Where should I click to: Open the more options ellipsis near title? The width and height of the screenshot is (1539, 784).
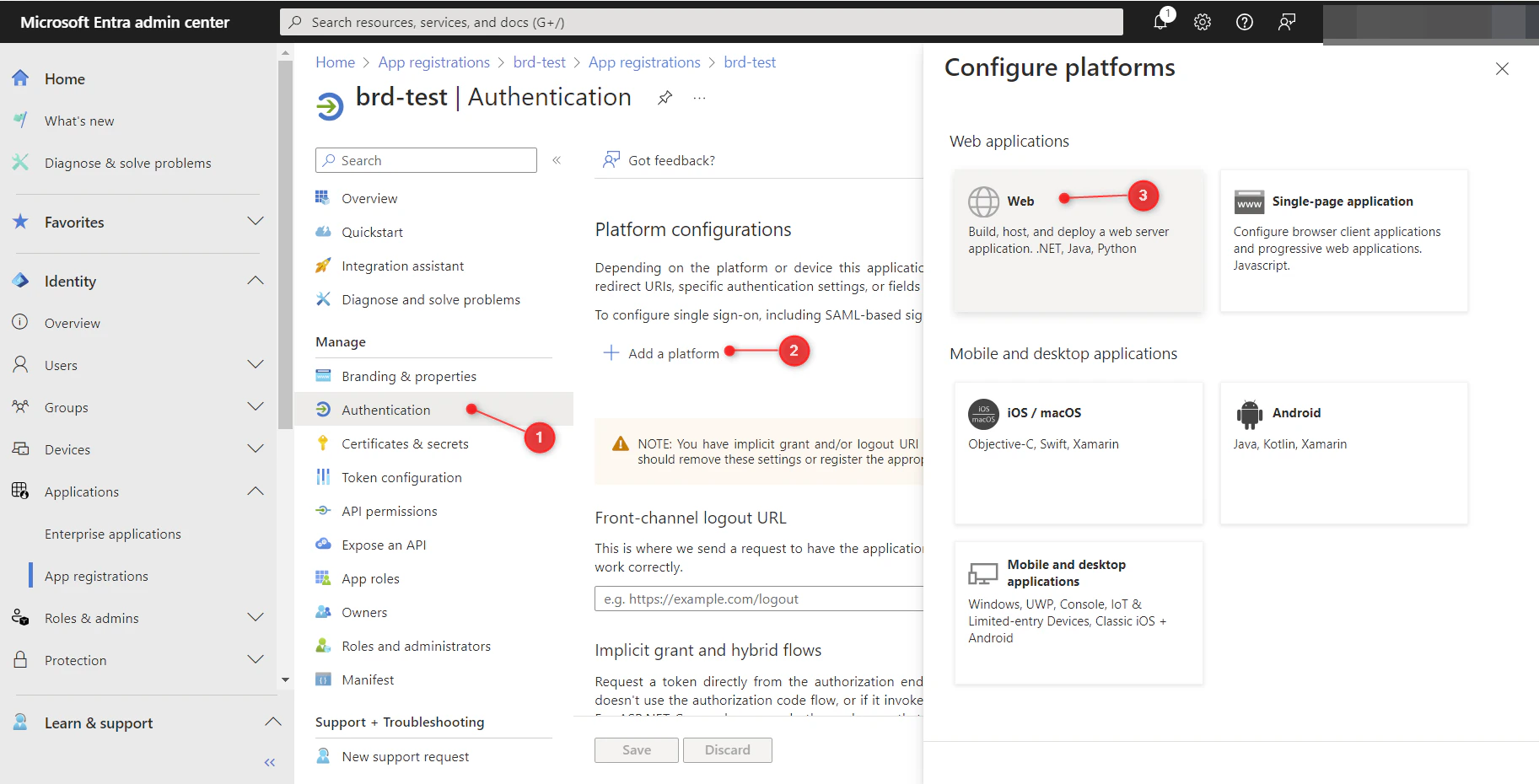(x=699, y=98)
